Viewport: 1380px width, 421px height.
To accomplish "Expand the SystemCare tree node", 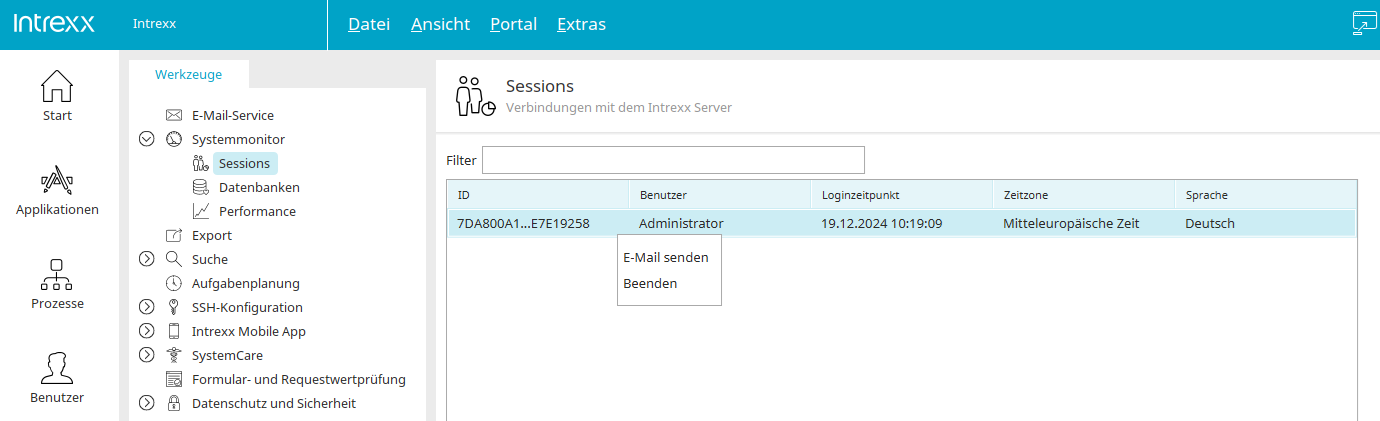I will coord(146,356).
